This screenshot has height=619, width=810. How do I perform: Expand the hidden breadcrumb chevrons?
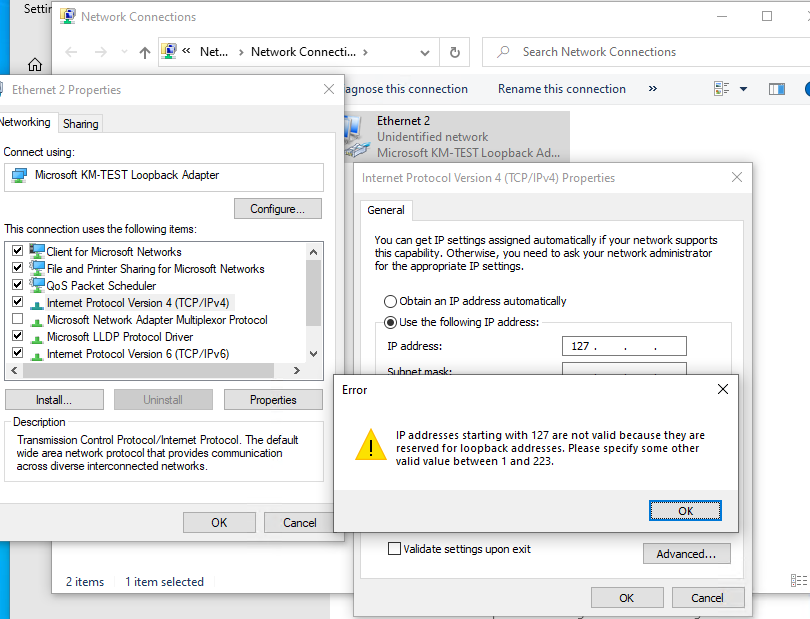(186, 51)
